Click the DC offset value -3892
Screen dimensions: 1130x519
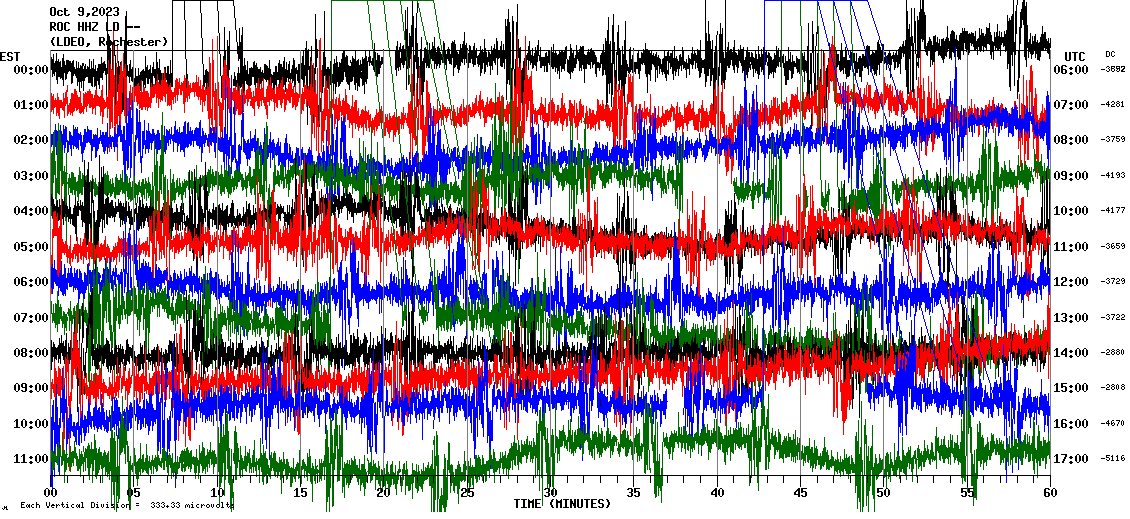click(x=1113, y=69)
